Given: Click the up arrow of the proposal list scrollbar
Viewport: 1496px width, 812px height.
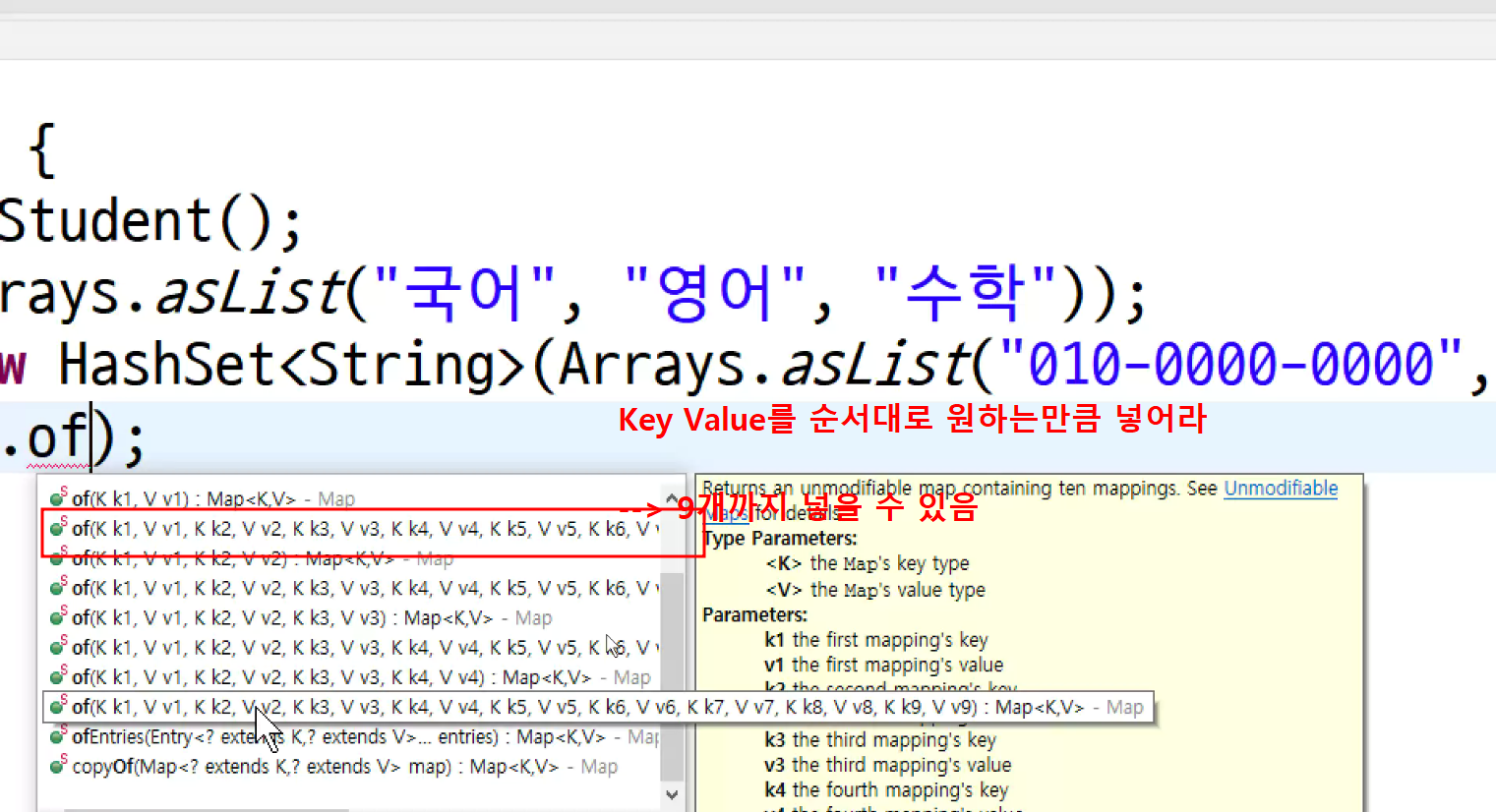Looking at the screenshot, I should [x=672, y=498].
